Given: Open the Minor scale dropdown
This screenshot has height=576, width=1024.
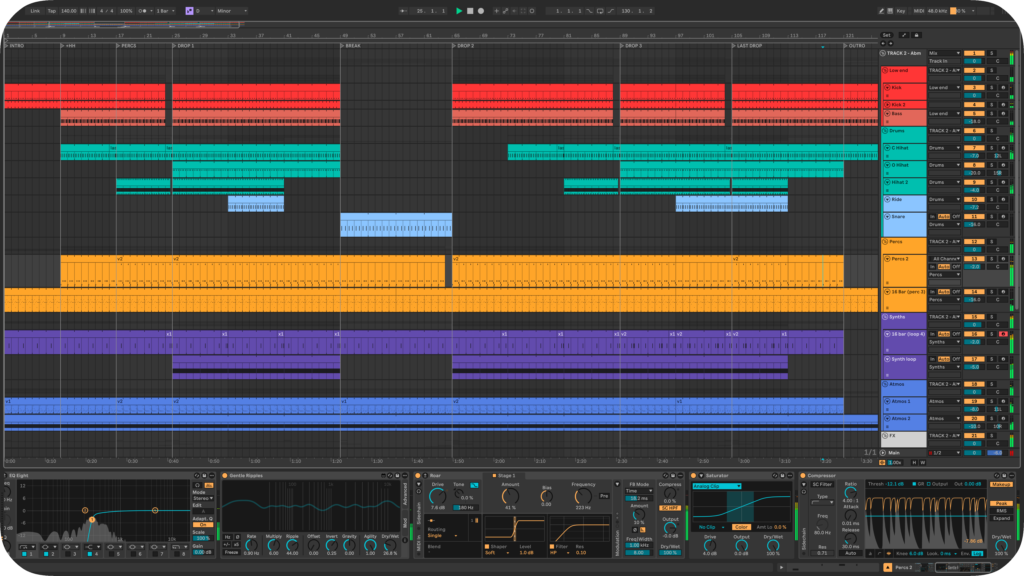Looking at the screenshot, I should coord(231,10).
